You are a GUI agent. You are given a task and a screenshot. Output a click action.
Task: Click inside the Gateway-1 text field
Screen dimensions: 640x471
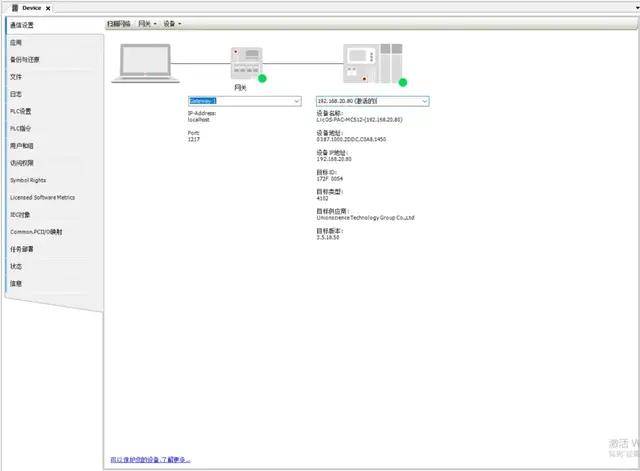pyautogui.click(x=240, y=101)
